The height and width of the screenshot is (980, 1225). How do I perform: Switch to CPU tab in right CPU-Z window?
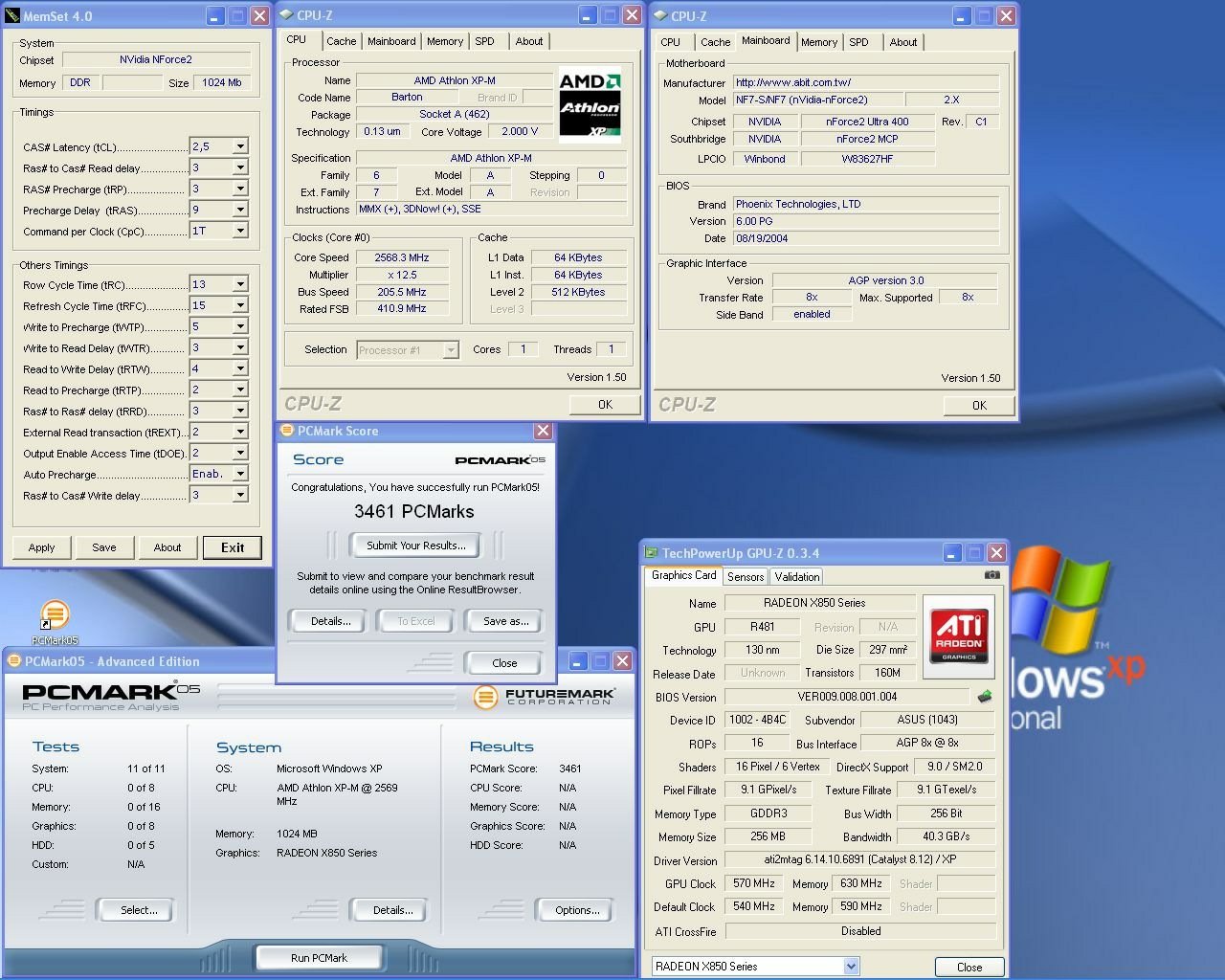click(x=671, y=42)
